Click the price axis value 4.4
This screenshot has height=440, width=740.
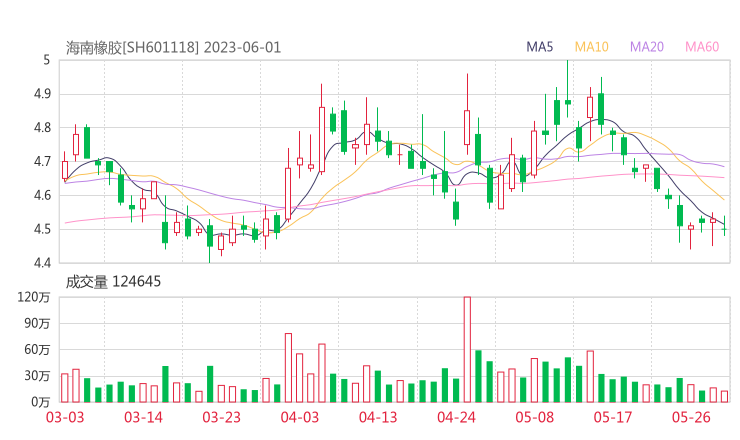[x=42, y=262]
